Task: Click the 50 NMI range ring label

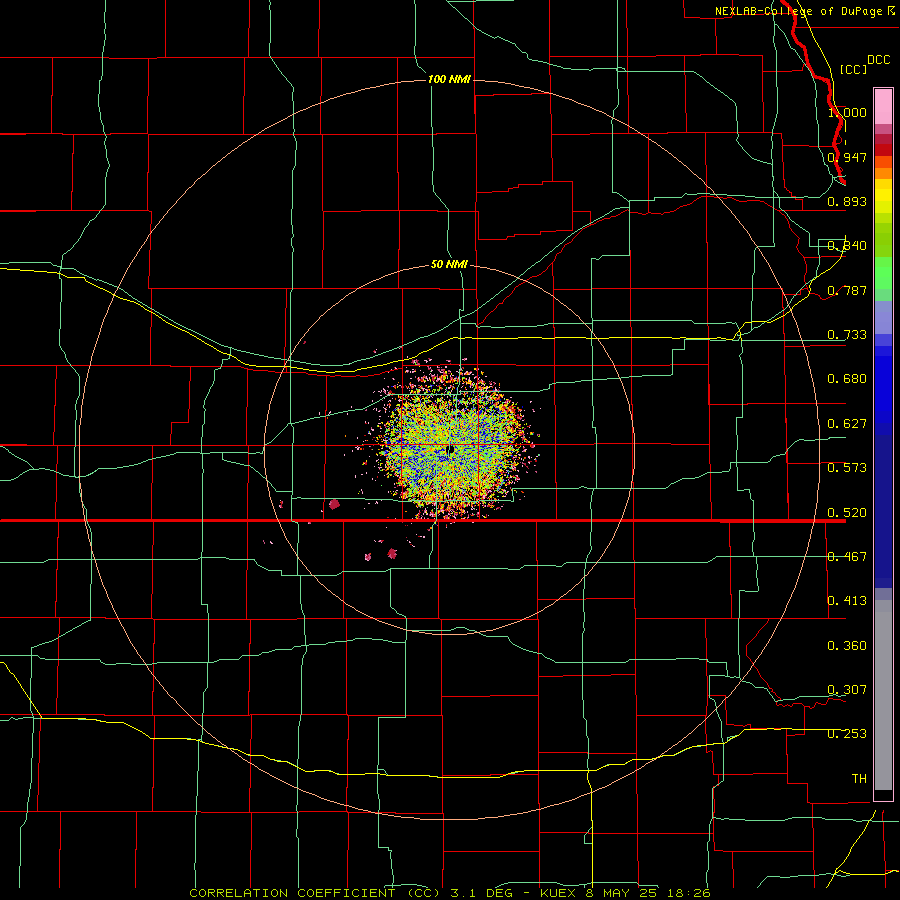Action: click(x=449, y=264)
